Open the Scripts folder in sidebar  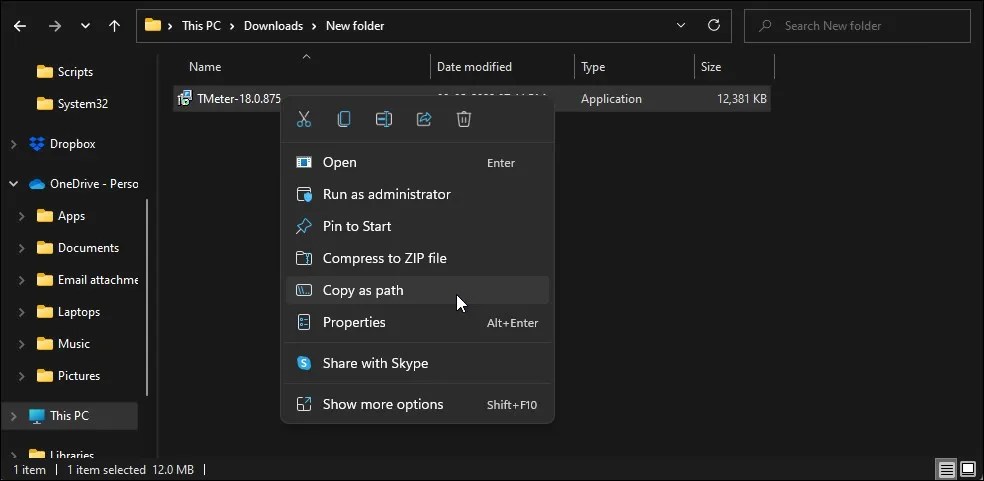(75, 72)
